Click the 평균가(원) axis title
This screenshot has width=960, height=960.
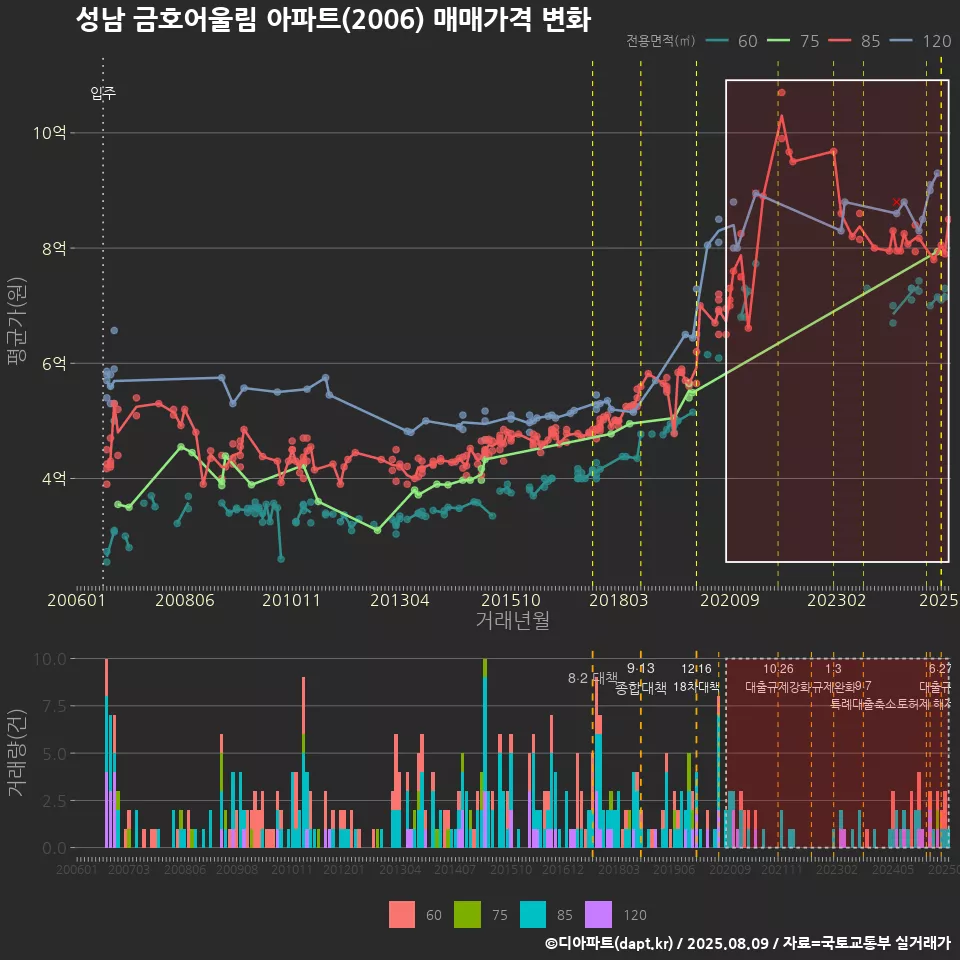click(x=16, y=321)
